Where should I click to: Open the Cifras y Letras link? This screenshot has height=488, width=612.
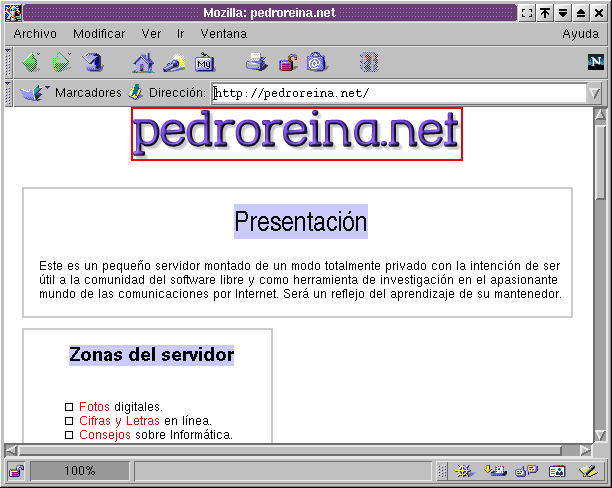click(119, 421)
